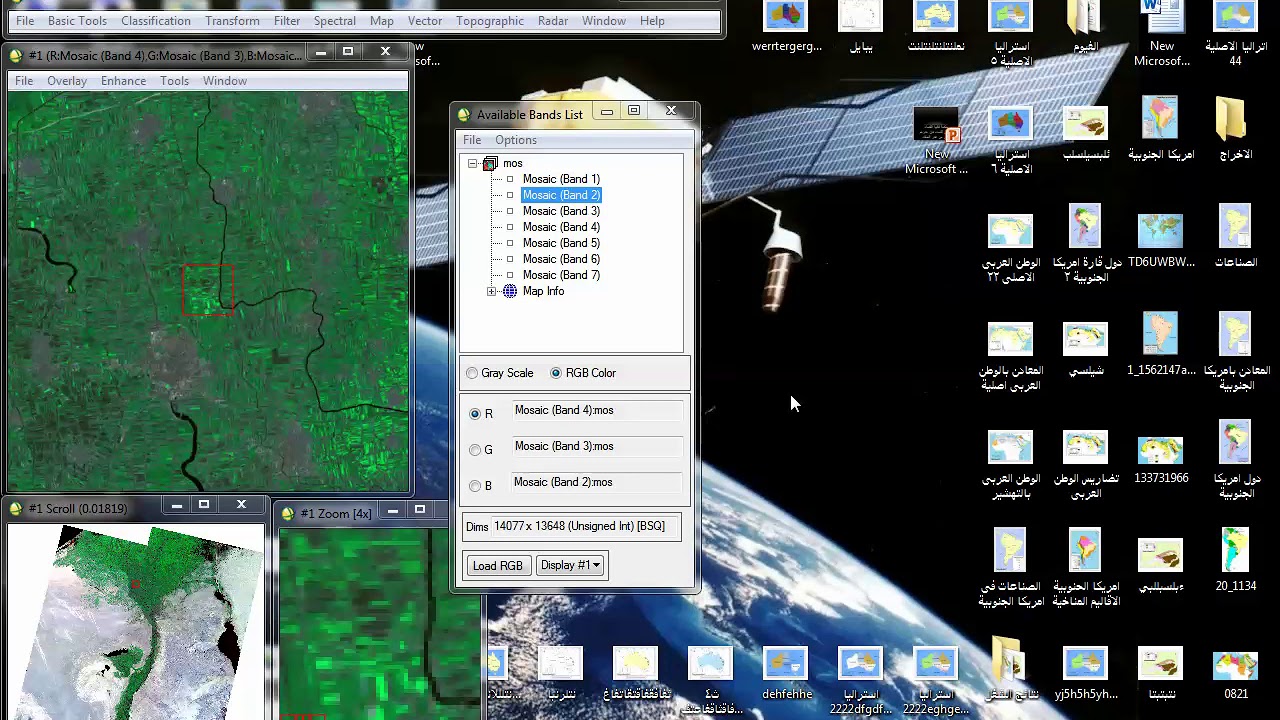Collapse the mos tree node
This screenshot has height=720, width=1280.
coord(472,163)
